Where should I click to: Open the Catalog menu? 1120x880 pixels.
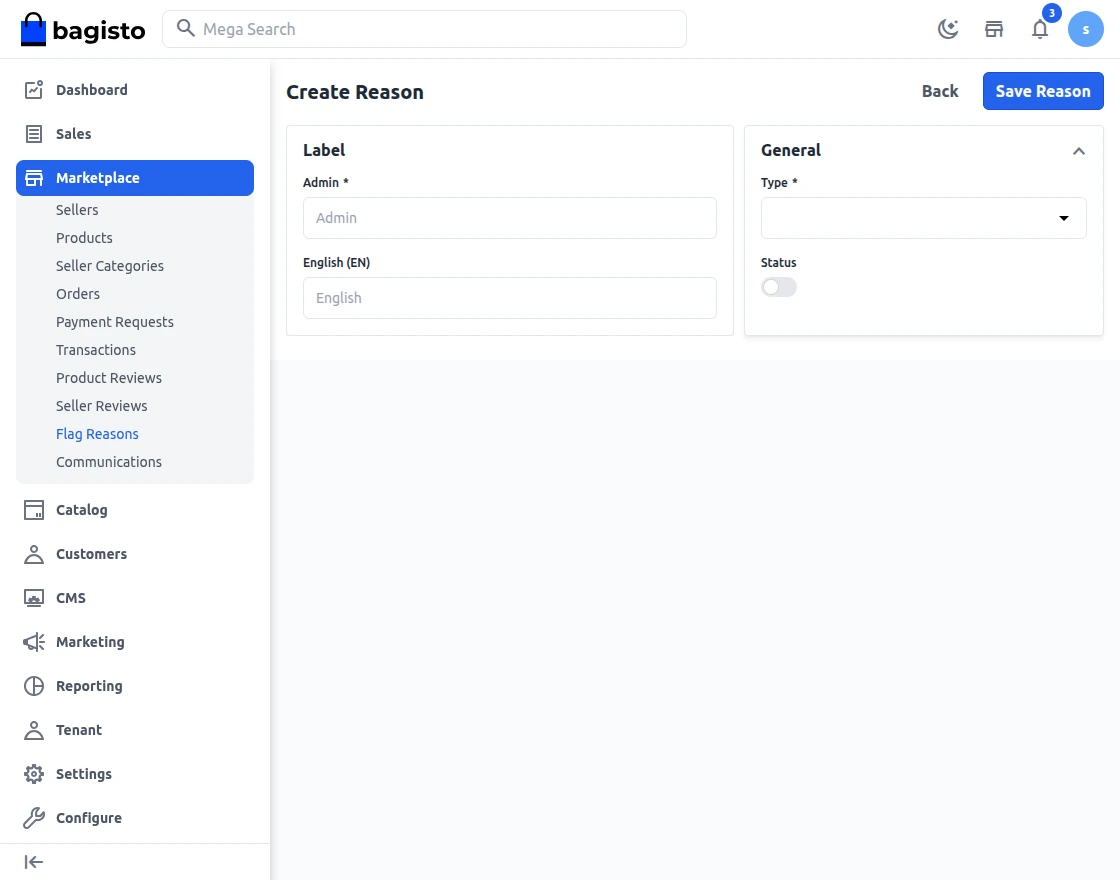[81, 510]
